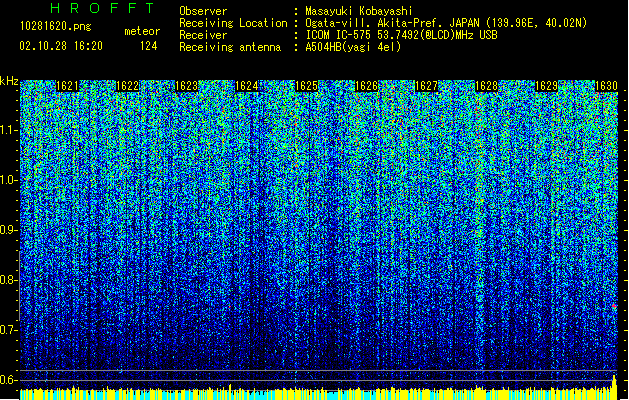The width and height of the screenshot is (629, 400).
Task: Click the meteor label
Action: (x=142, y=31)
